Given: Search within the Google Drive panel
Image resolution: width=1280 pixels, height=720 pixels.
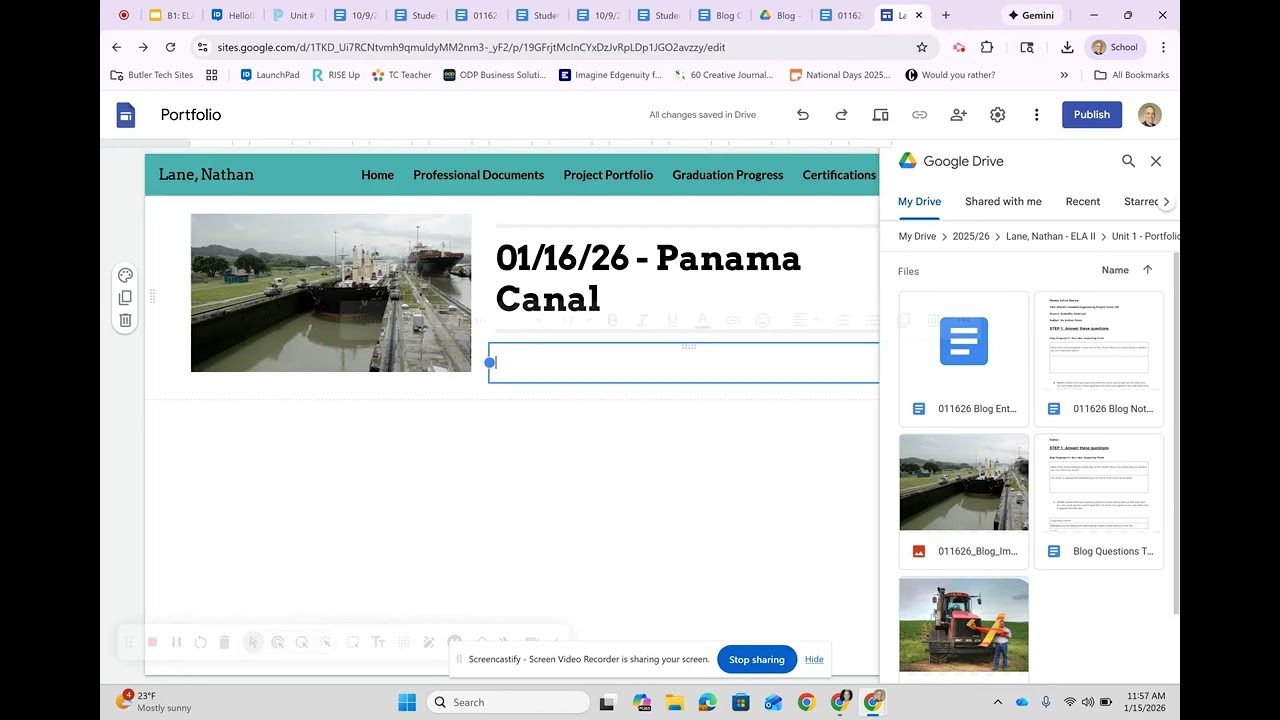Looking at the screenshot, I should tap(1128, 161).
